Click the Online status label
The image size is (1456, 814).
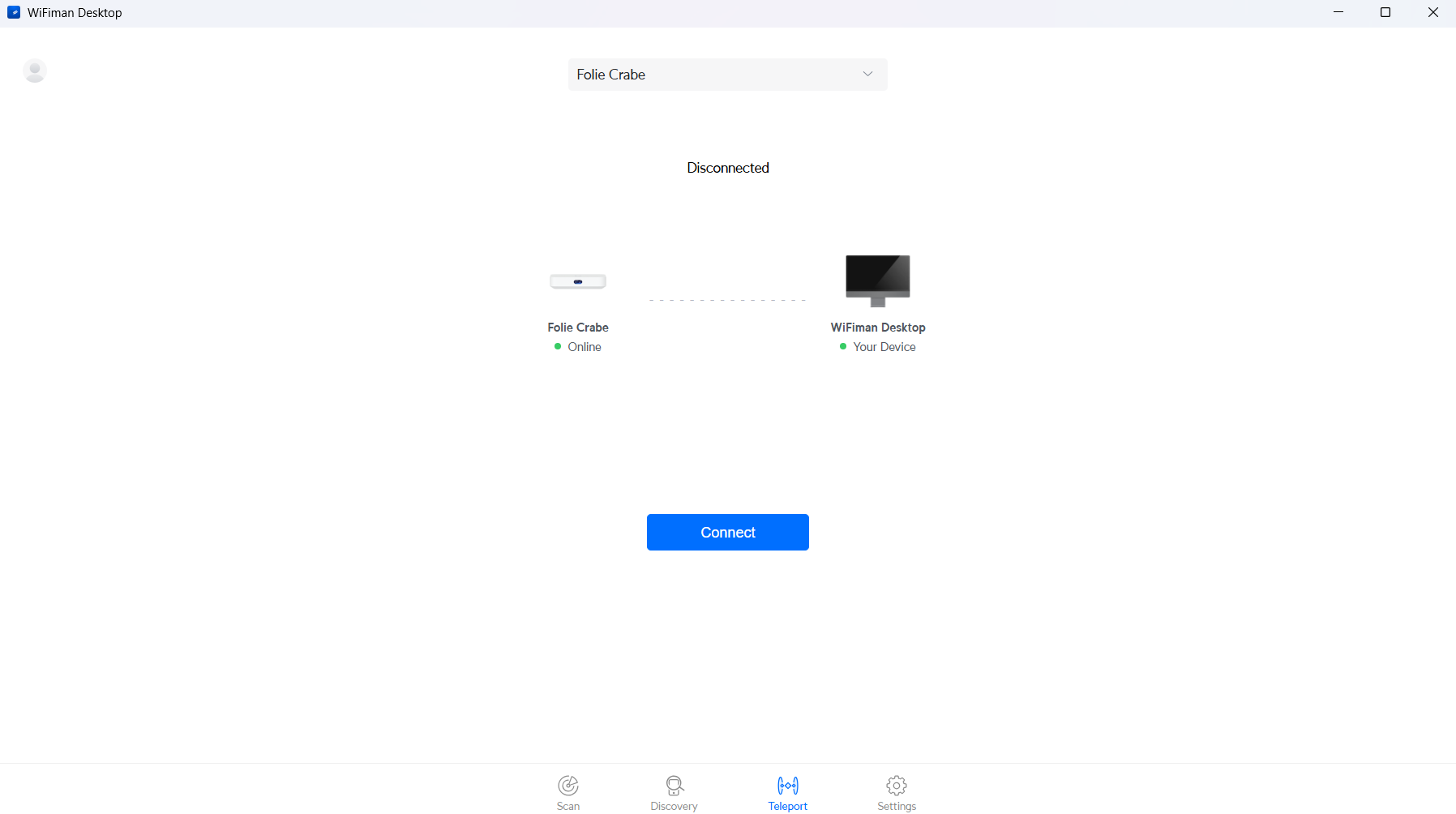[585, 347]
